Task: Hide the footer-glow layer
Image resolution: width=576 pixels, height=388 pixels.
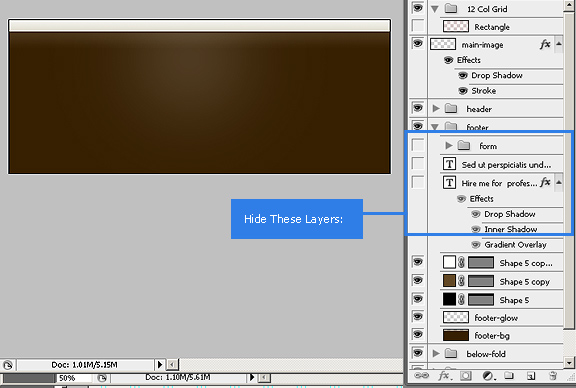Action: 418,316
